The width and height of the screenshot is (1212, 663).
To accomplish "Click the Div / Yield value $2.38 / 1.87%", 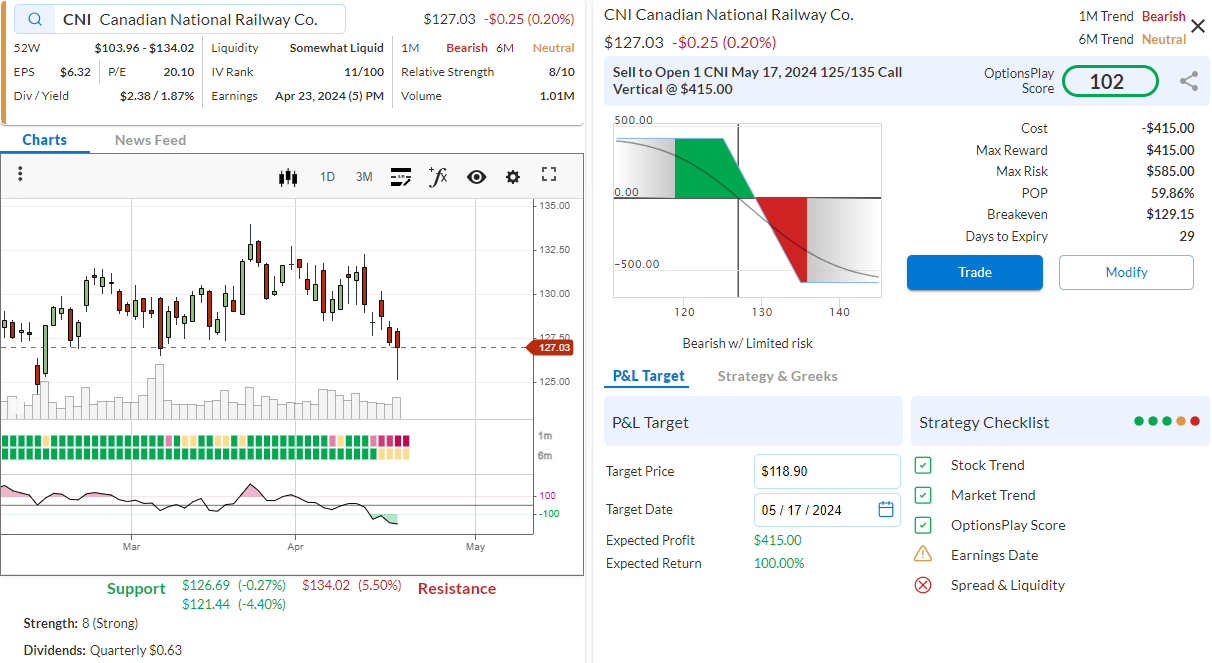I will pyautogui.click(x=157, y=96).
